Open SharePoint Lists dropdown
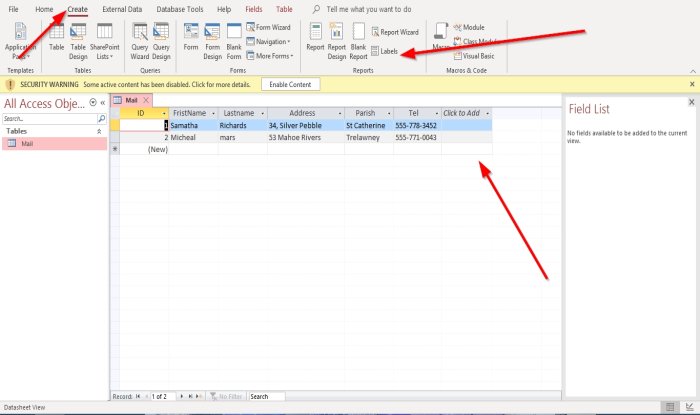This screenshot has height=415, width=700. coord(104,42)
